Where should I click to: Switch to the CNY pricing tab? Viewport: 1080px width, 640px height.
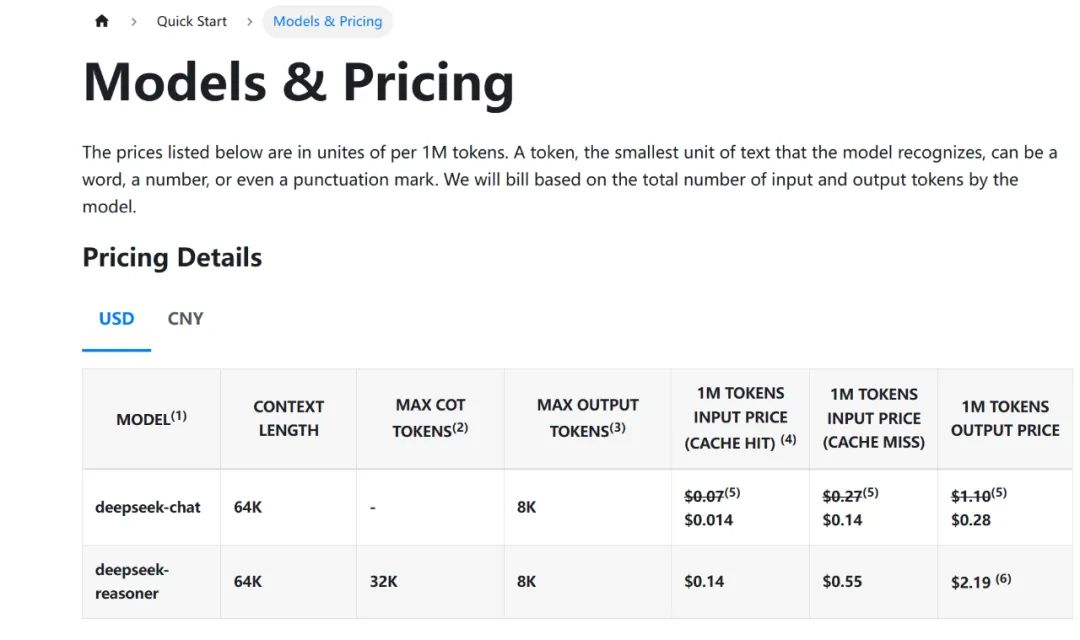(x=185, y=318)
